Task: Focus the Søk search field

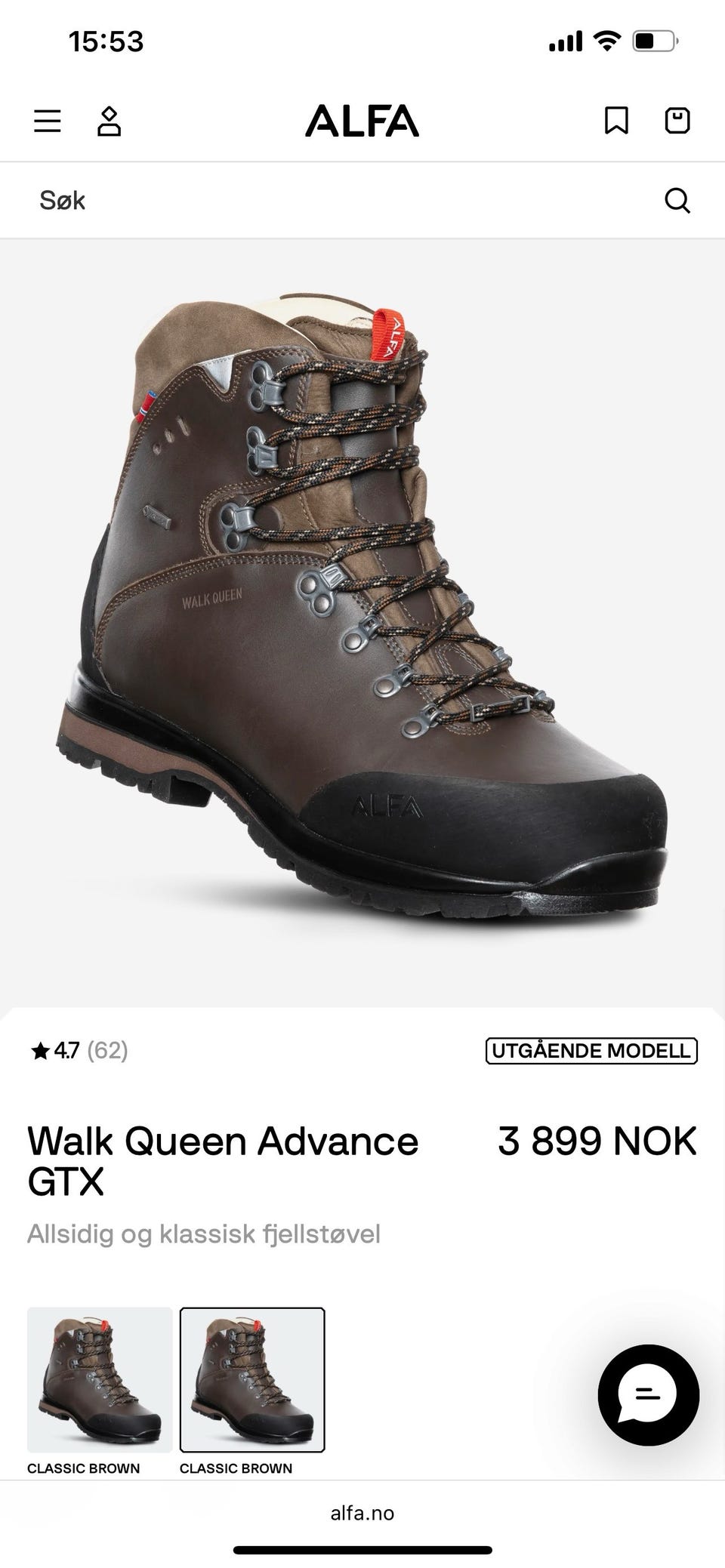Action: pos(362,201)
